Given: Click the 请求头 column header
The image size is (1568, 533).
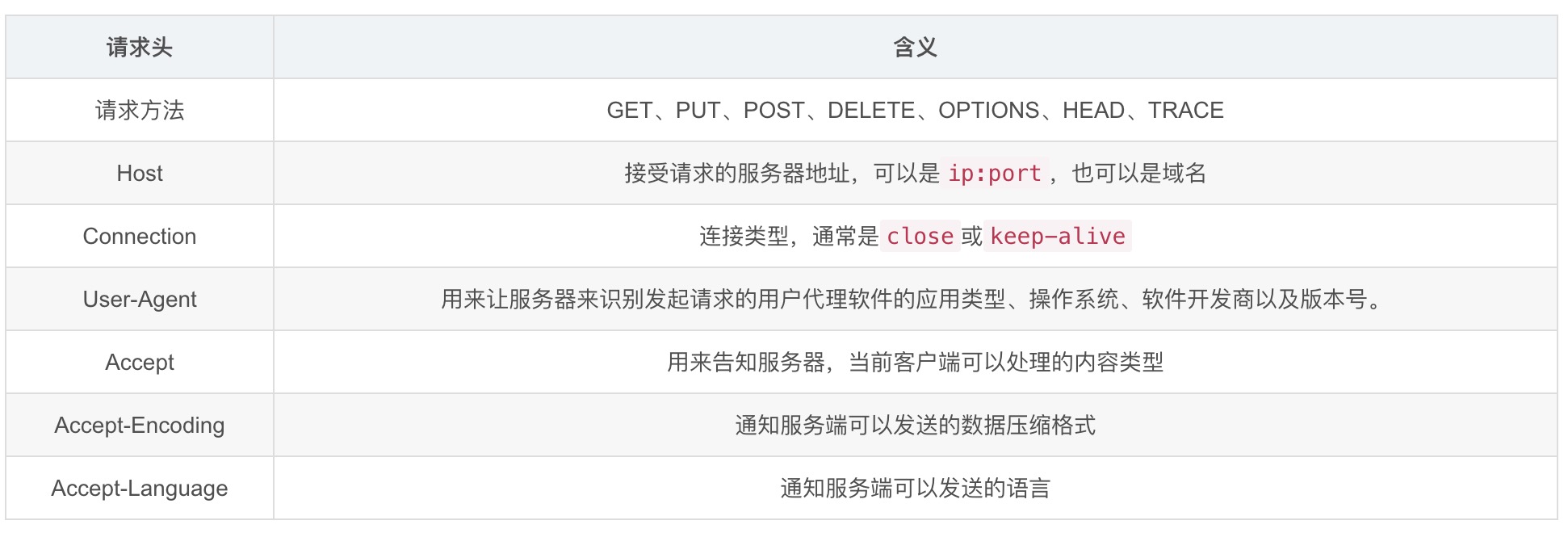Looking at the screenshot, I should point(140,48).
